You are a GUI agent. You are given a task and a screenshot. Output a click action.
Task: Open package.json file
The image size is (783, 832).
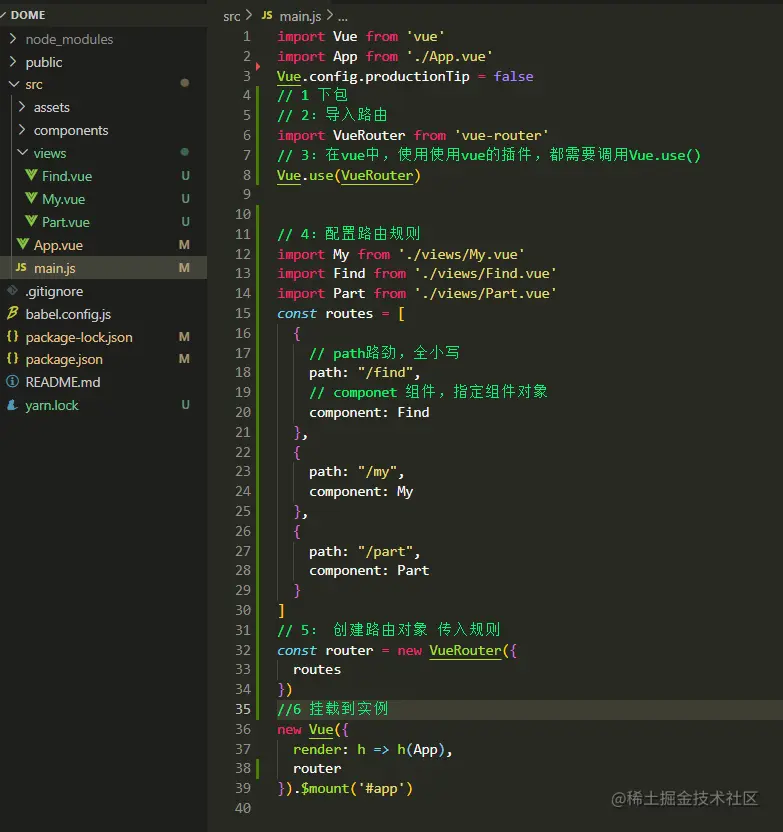(64, 359)
